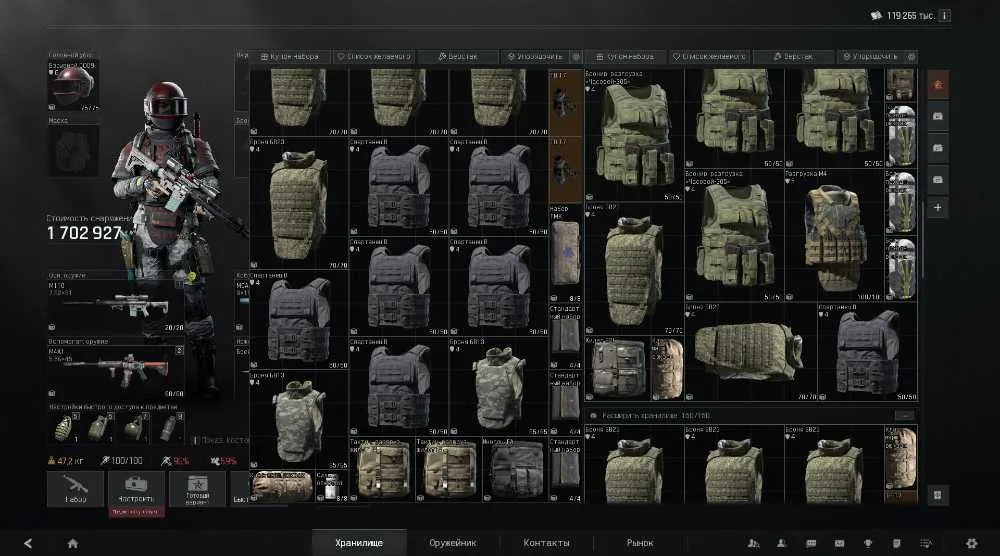Click the info icon beside currency balance

945,15
